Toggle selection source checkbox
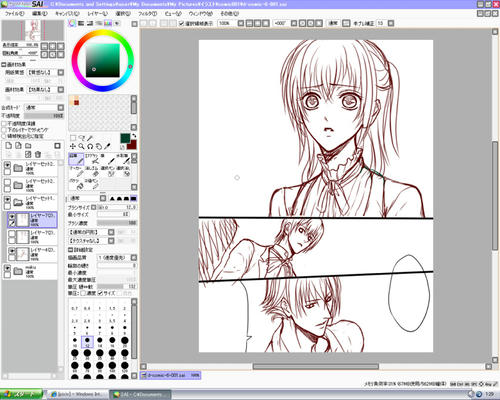 point(4,136)
